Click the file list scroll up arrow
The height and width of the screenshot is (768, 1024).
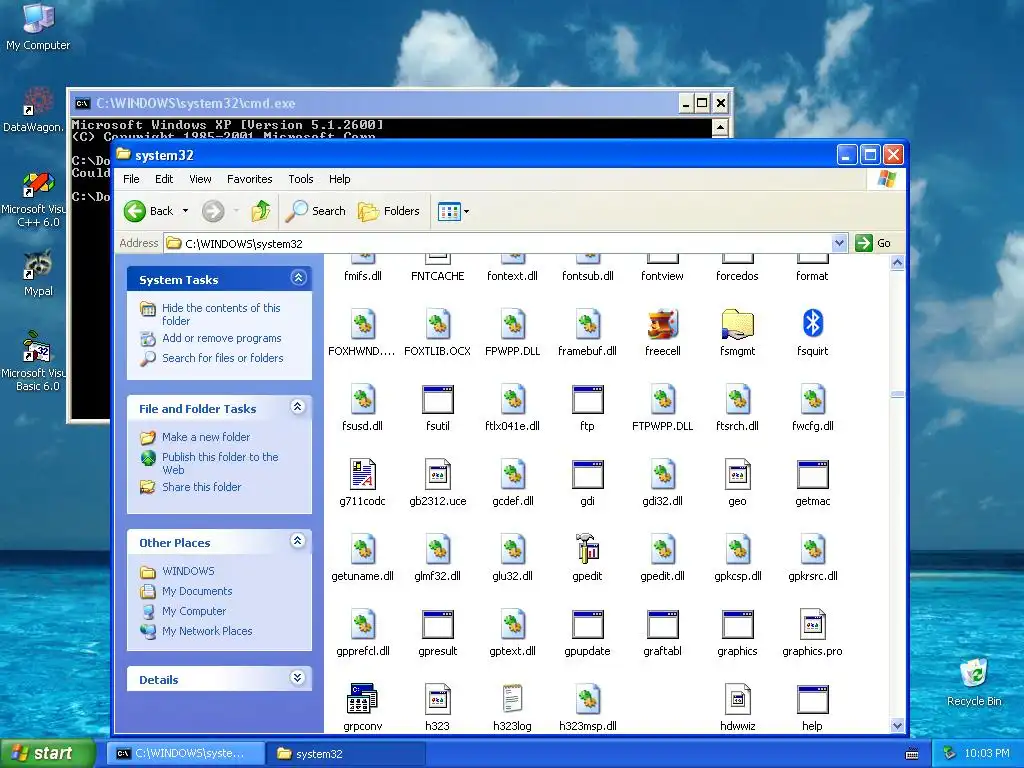click(897, 263)
